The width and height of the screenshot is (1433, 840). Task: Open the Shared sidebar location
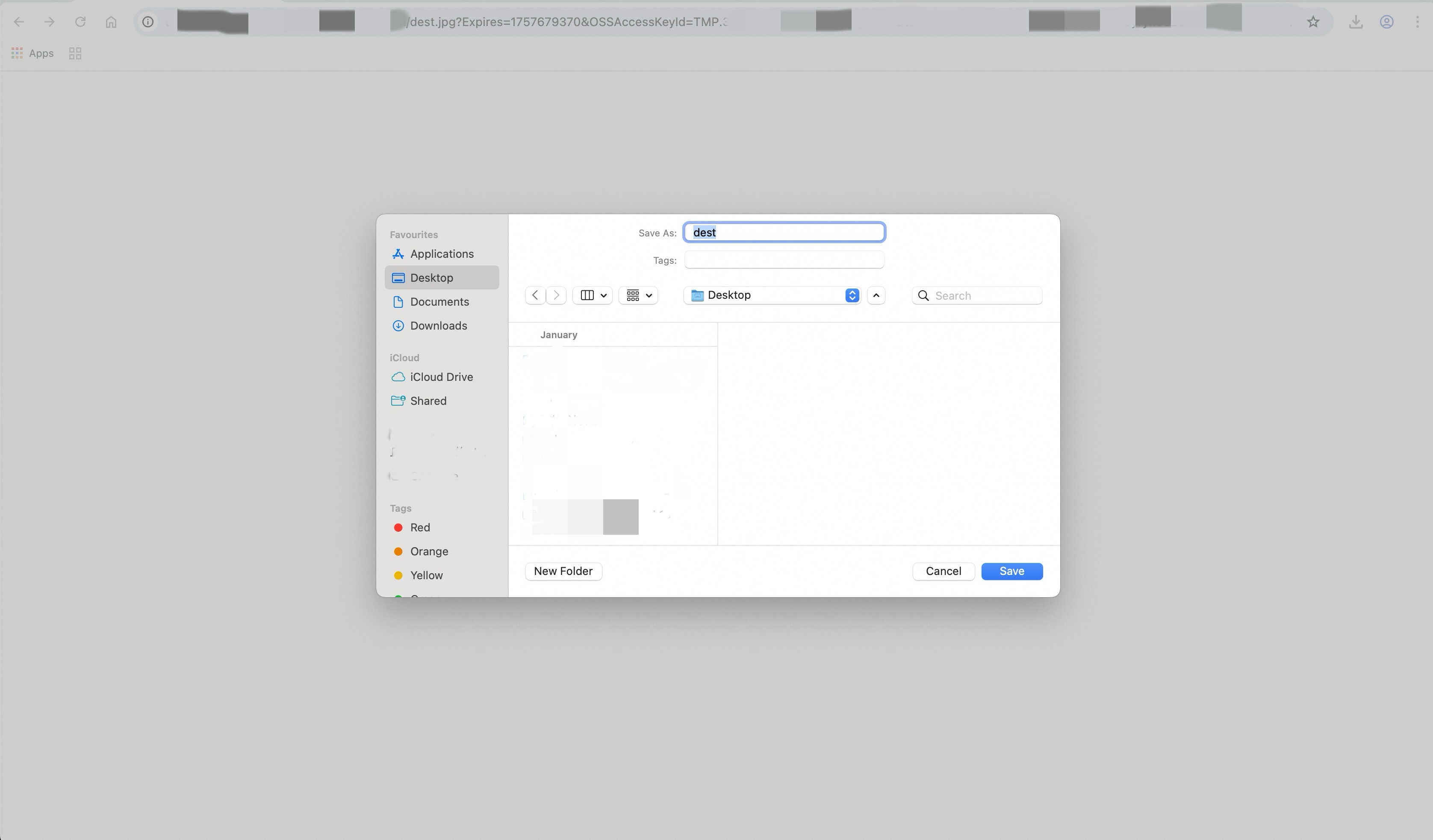point(428,401)
